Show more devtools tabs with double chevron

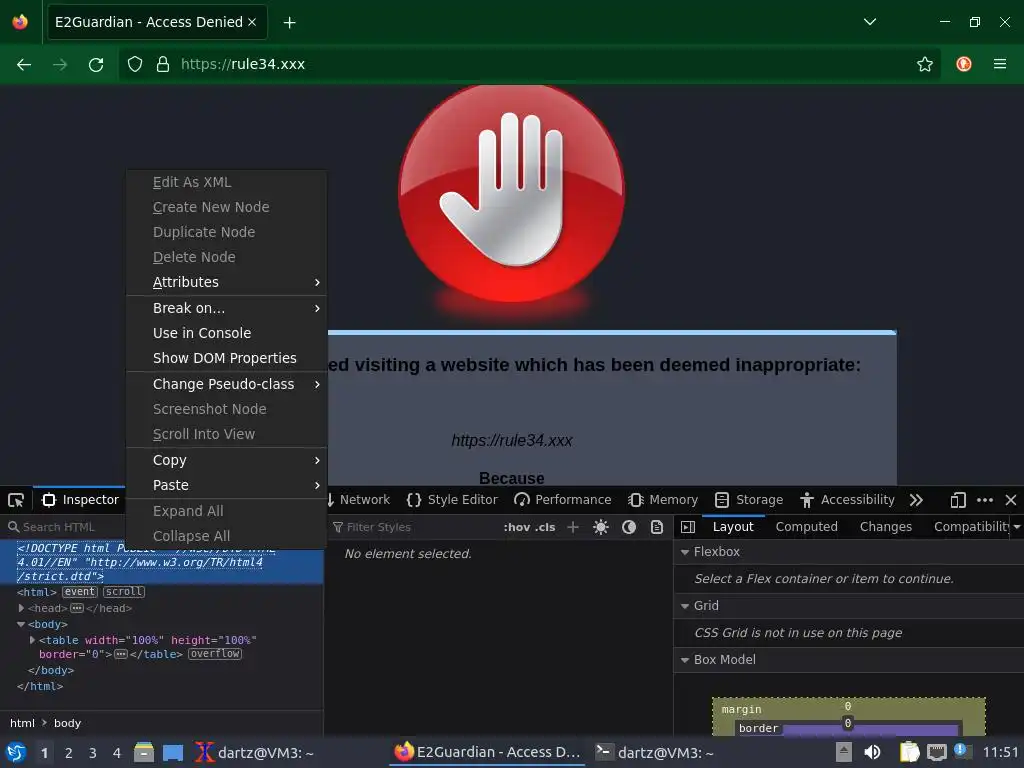click(x=916, y=500)
